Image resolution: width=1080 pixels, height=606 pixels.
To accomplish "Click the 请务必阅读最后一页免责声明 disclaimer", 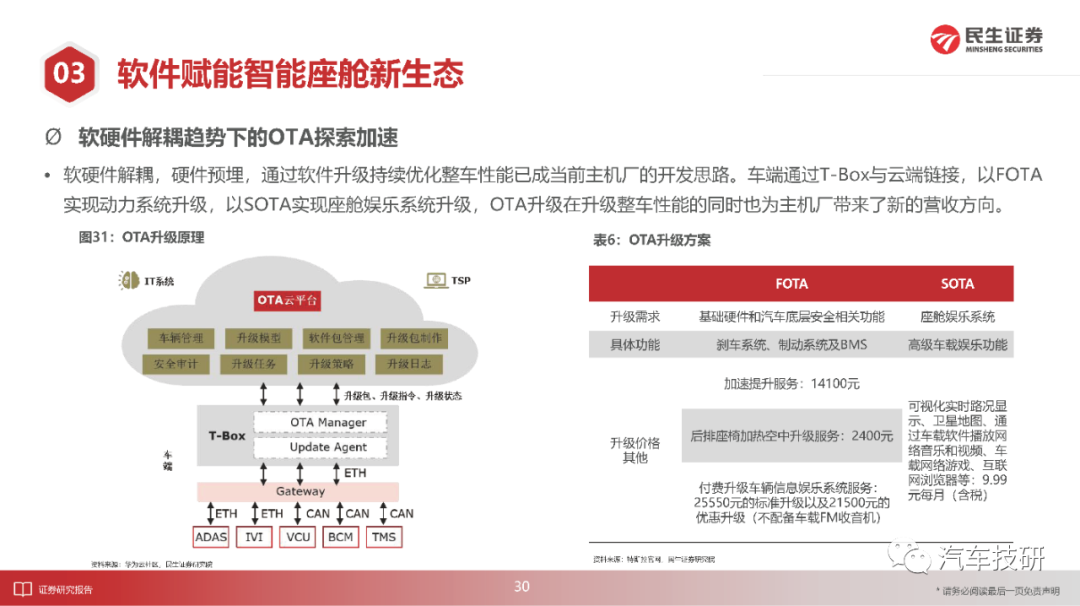I will click(998, 591).
